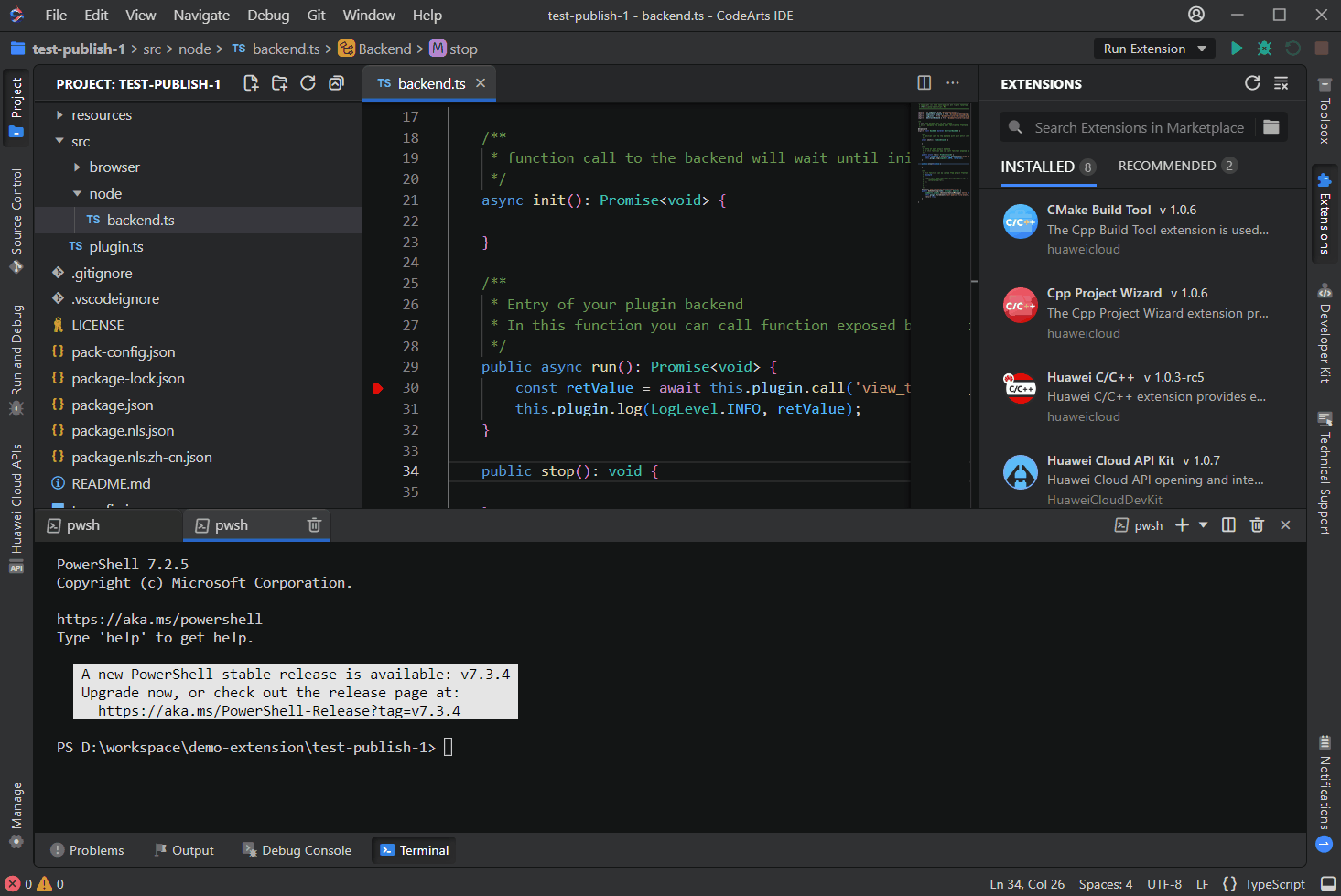Kill the terminal with trash icon
The height and width of the screenshot is (896, 1341).
pos(1257,524)
